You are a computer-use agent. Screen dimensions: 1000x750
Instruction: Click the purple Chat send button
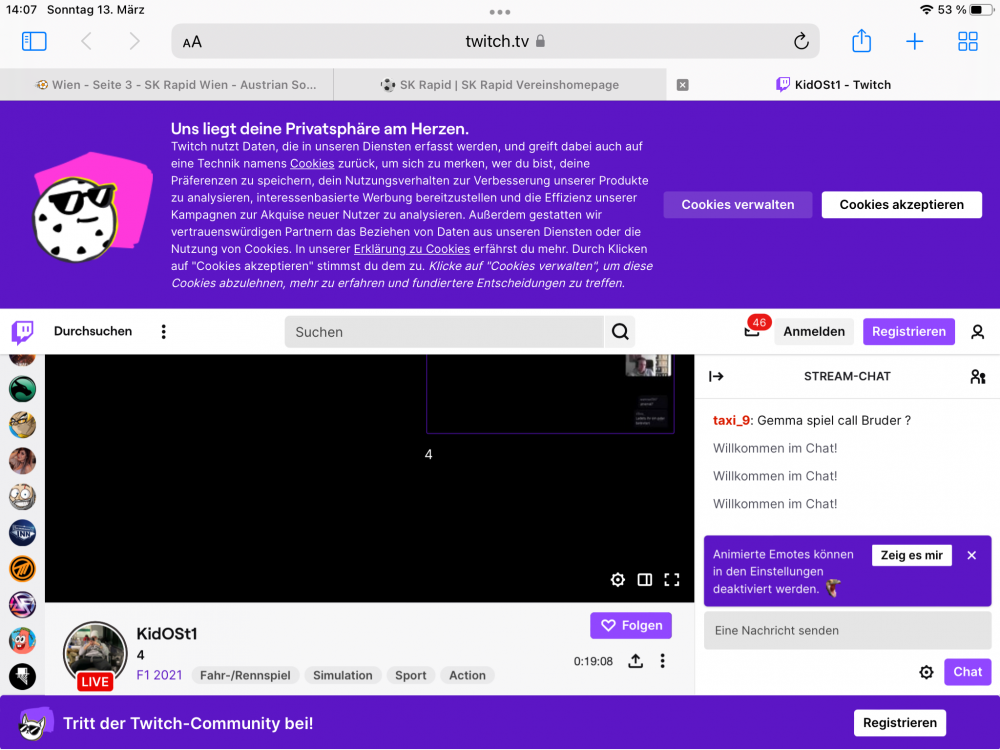967,672
